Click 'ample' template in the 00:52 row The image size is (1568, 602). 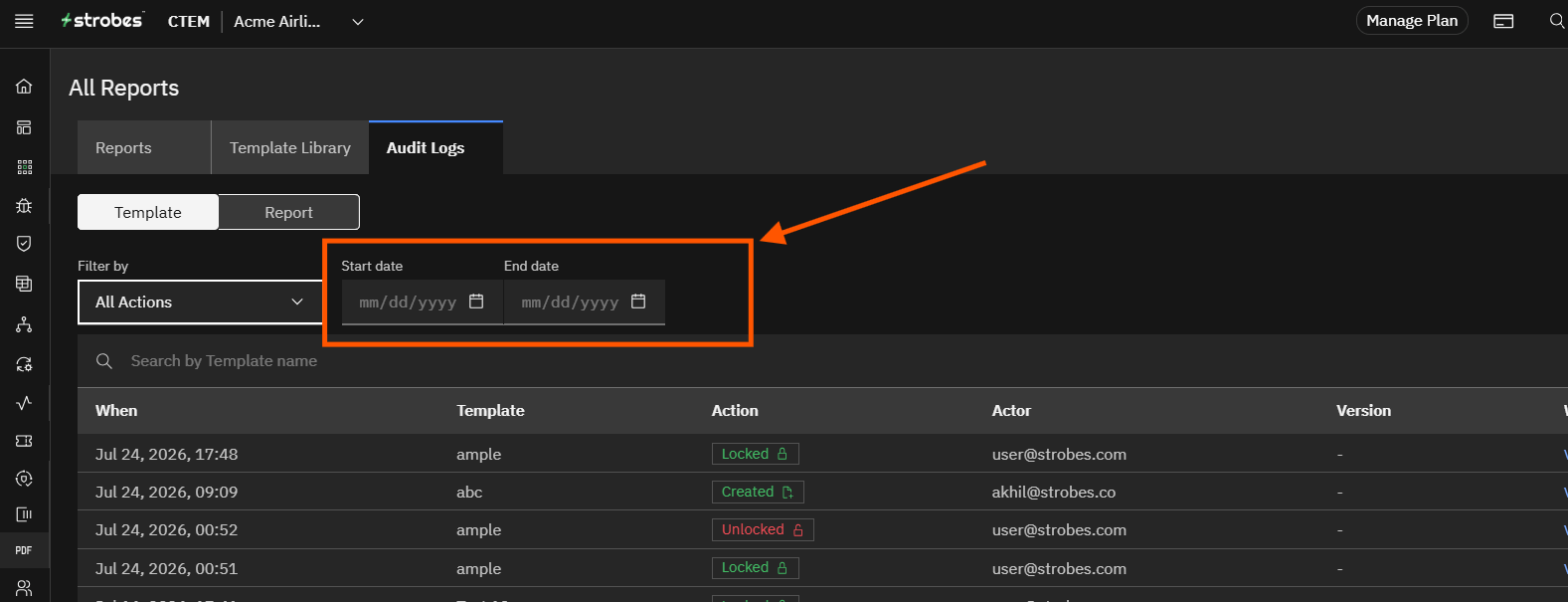tap(478, 530)
